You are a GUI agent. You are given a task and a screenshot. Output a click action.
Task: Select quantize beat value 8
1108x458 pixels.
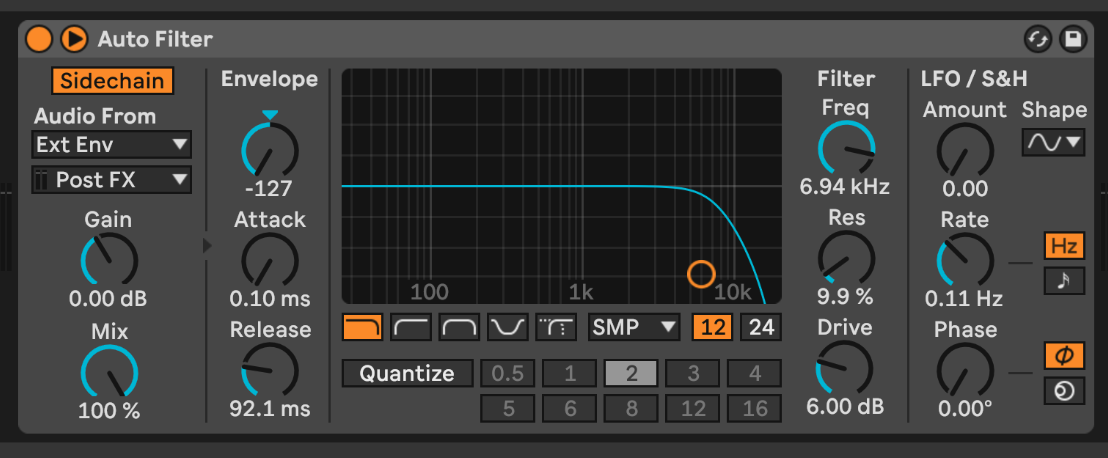(x=631, y=409)
